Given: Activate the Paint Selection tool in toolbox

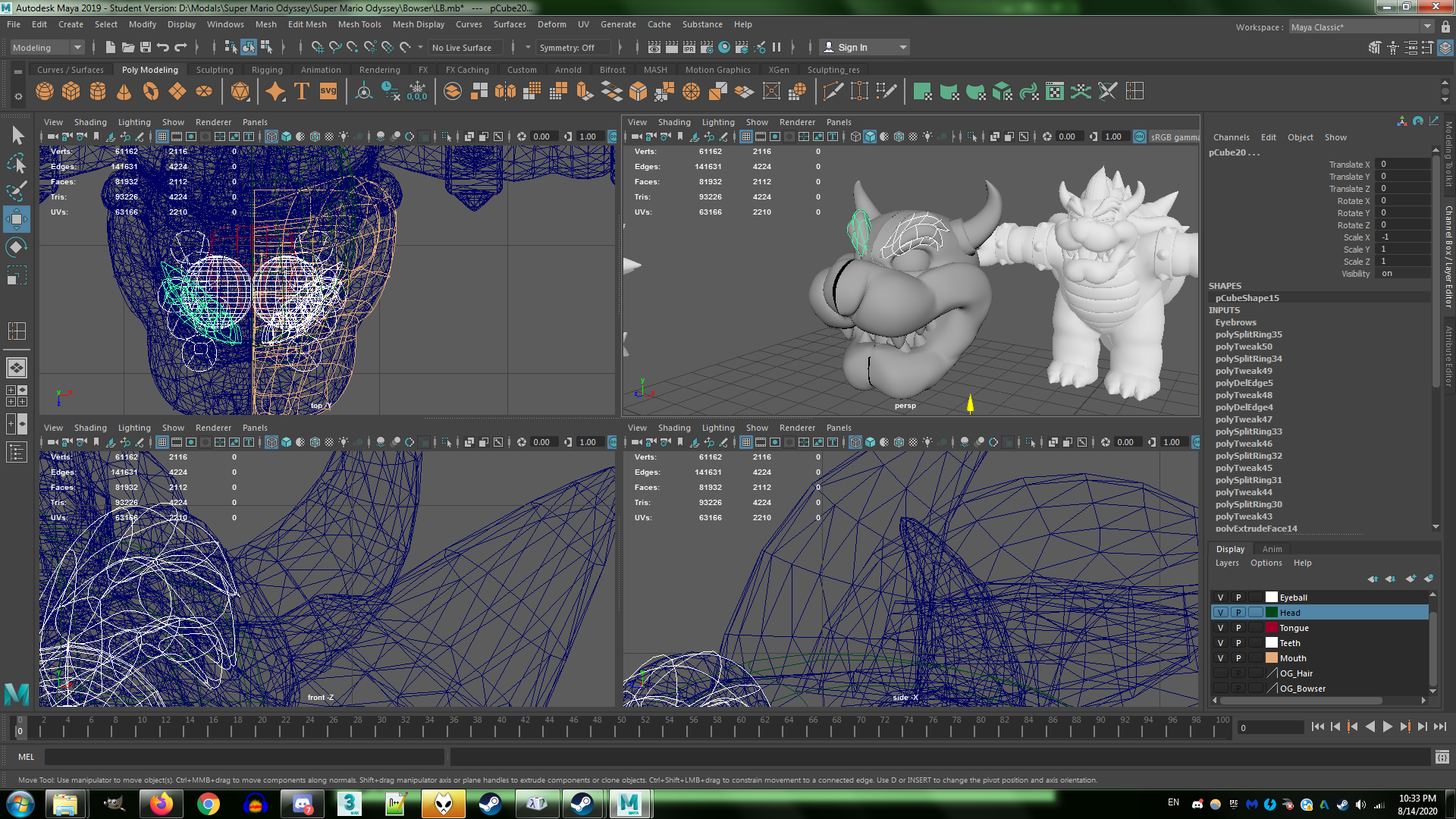Looking at the screenshot, I should (x=17, y=191).
